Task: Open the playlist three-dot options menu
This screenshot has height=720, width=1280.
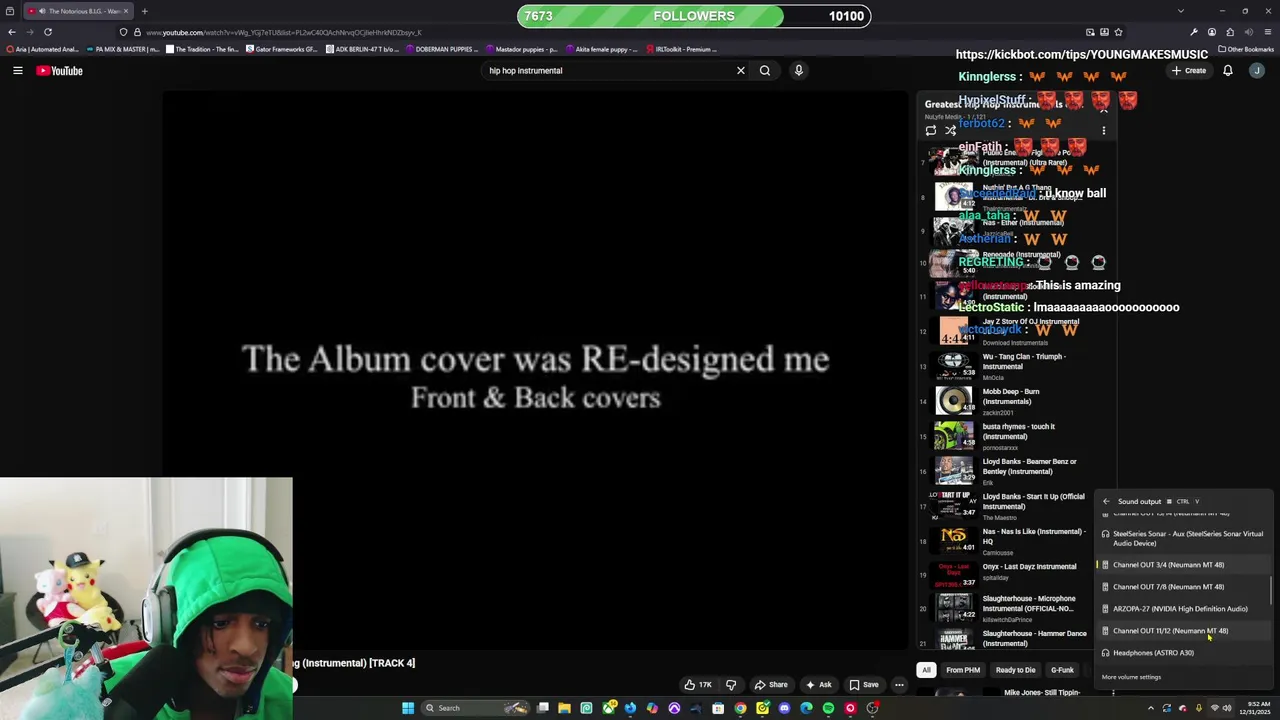Action: pyautogui.click(x=1103, y=130)
